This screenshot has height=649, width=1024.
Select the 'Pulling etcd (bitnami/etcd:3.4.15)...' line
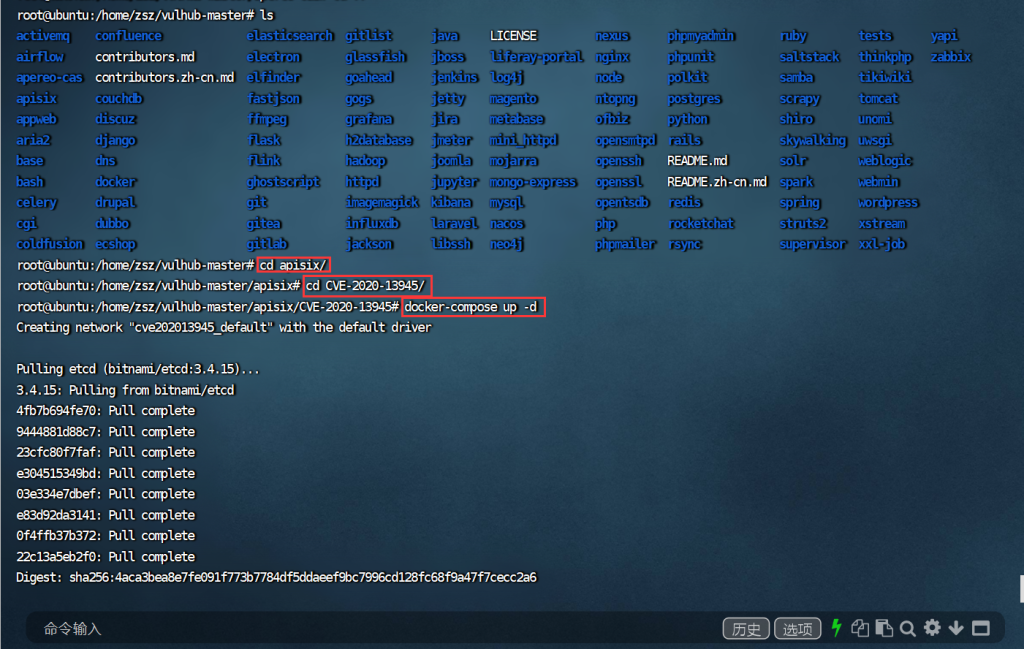[x=138, y=369]
